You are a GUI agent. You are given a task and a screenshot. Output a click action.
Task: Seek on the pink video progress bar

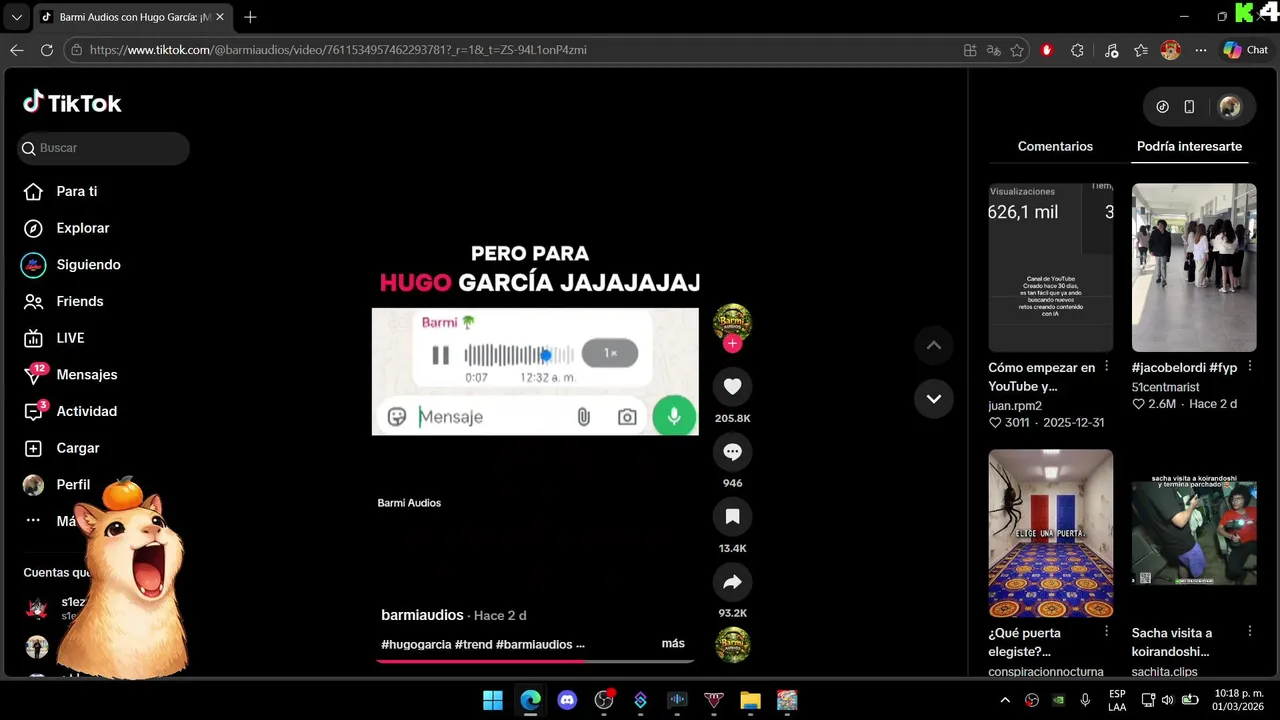(x=535, y=661)
